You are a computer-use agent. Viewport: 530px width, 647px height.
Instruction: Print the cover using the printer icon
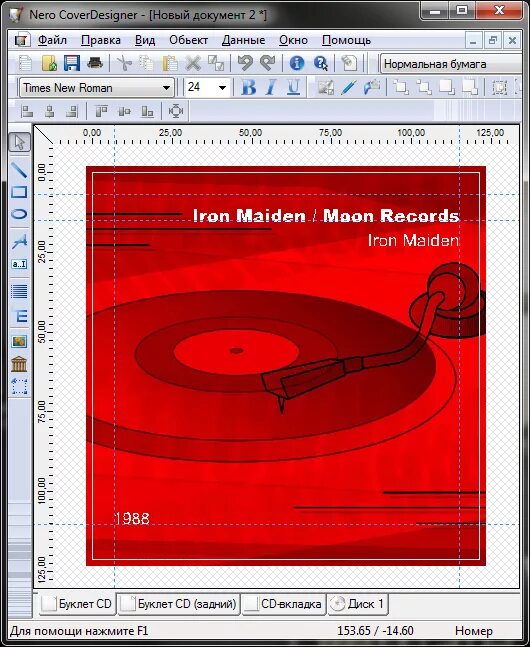coord(95,64)
